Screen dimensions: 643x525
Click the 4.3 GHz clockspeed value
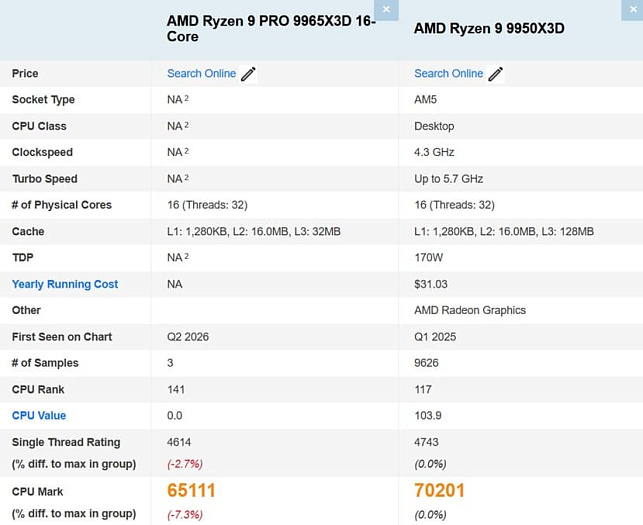pos(434,153)
